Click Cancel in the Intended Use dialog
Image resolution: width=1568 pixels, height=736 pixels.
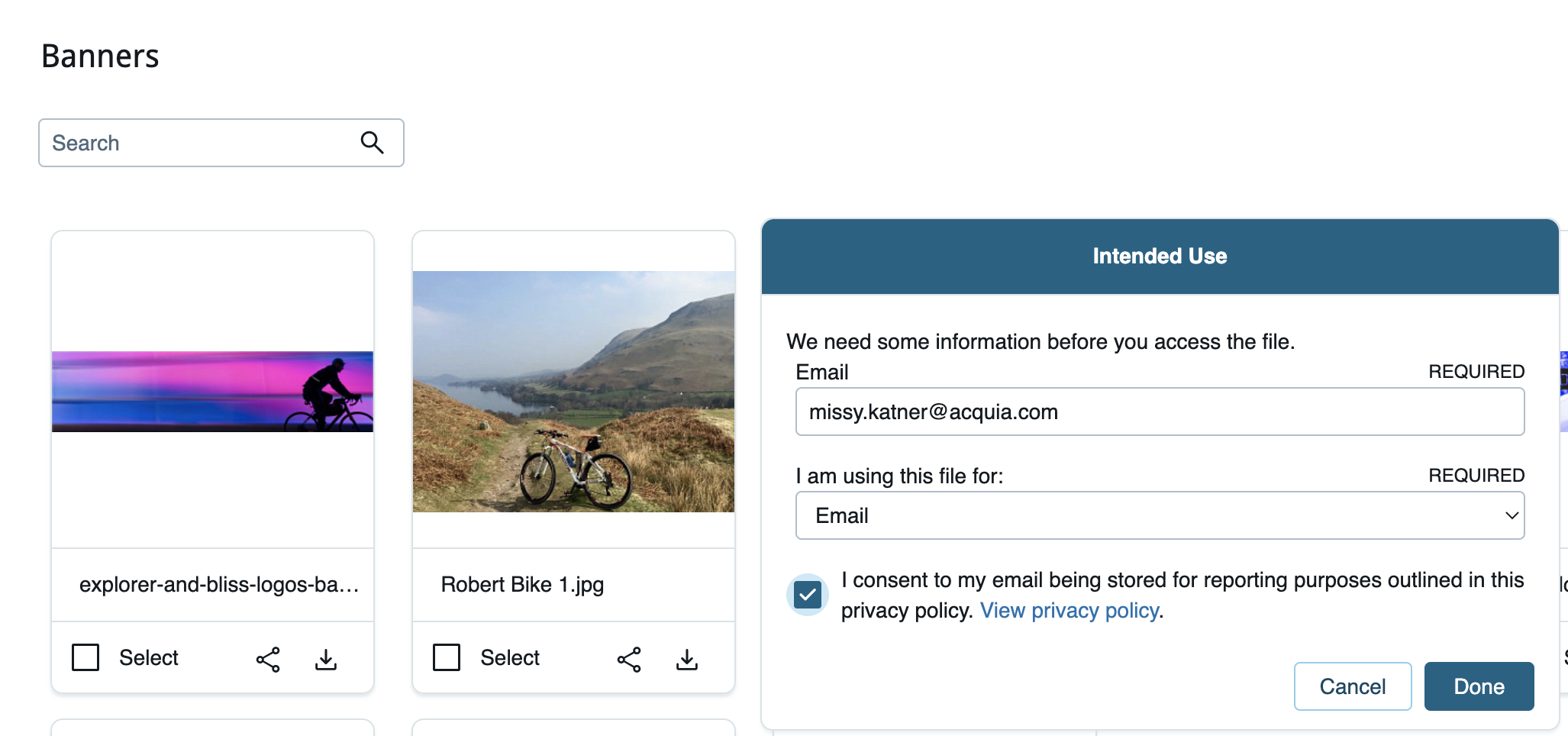1353,686
